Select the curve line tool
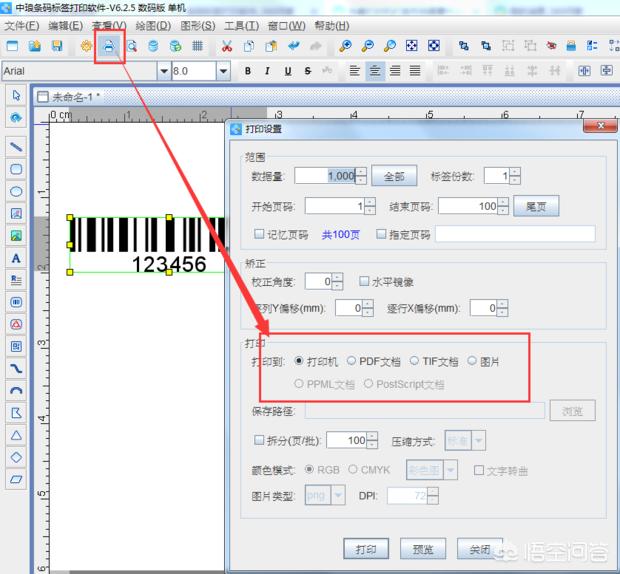Viewport: 620px width, 574px height. tap(16, 369)
